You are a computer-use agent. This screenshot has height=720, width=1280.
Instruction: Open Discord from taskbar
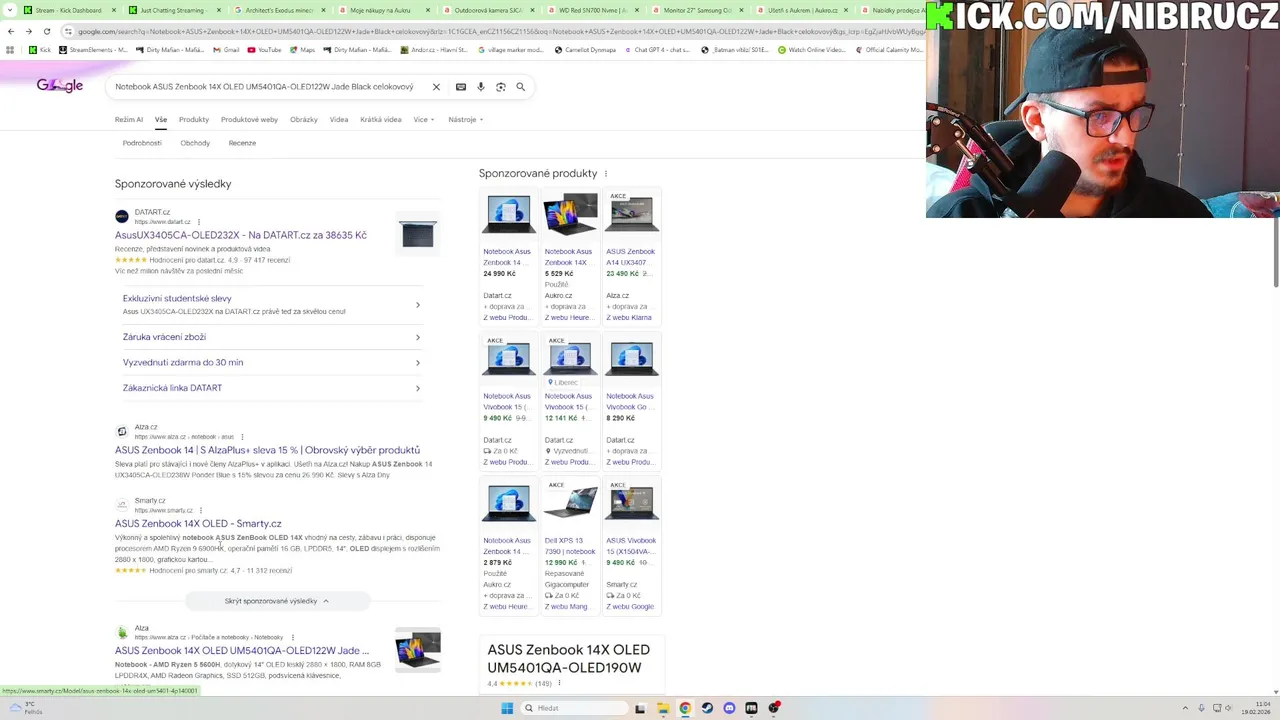(x=729, y=708)
